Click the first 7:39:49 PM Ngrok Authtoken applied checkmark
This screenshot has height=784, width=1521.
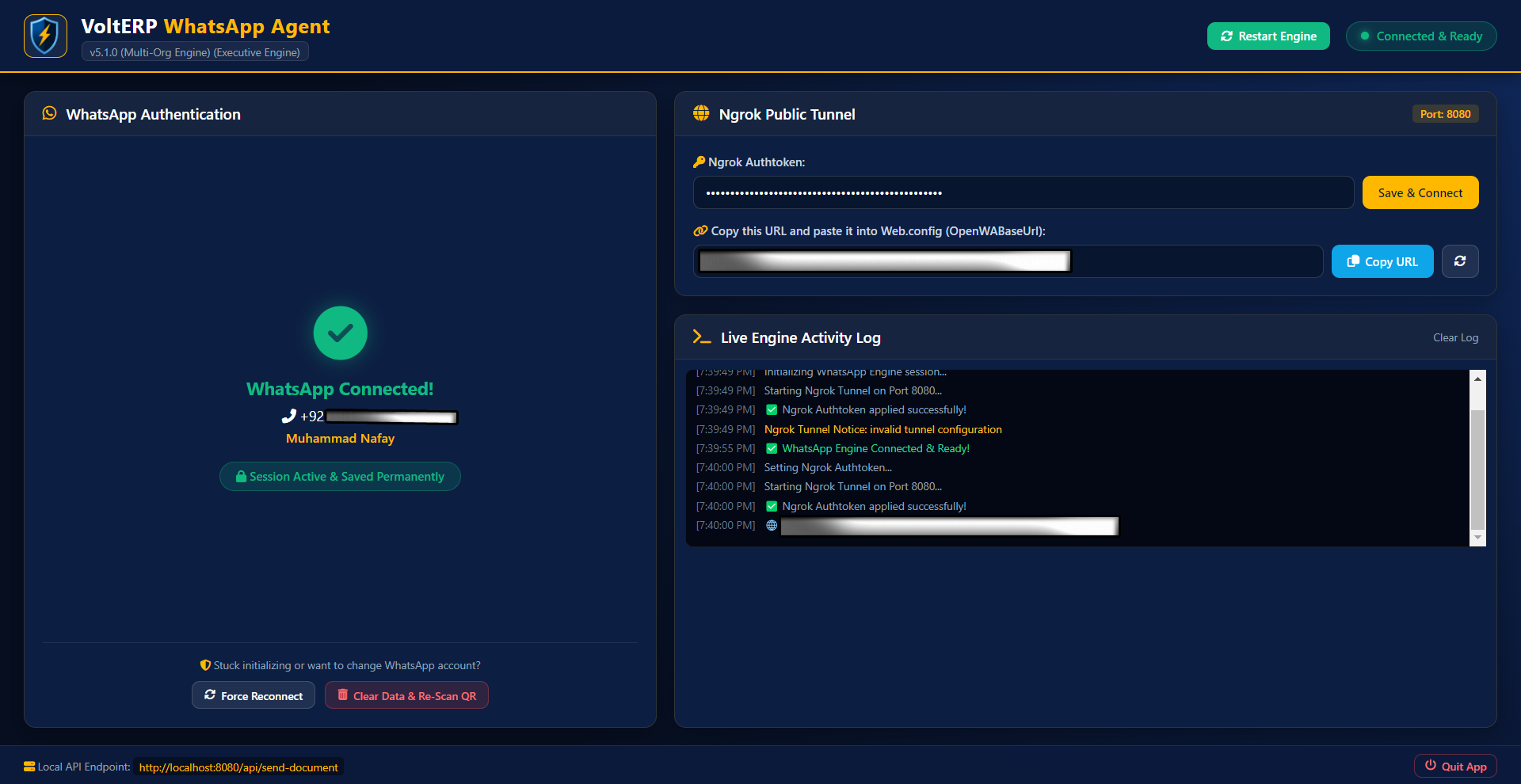(772, 410)
